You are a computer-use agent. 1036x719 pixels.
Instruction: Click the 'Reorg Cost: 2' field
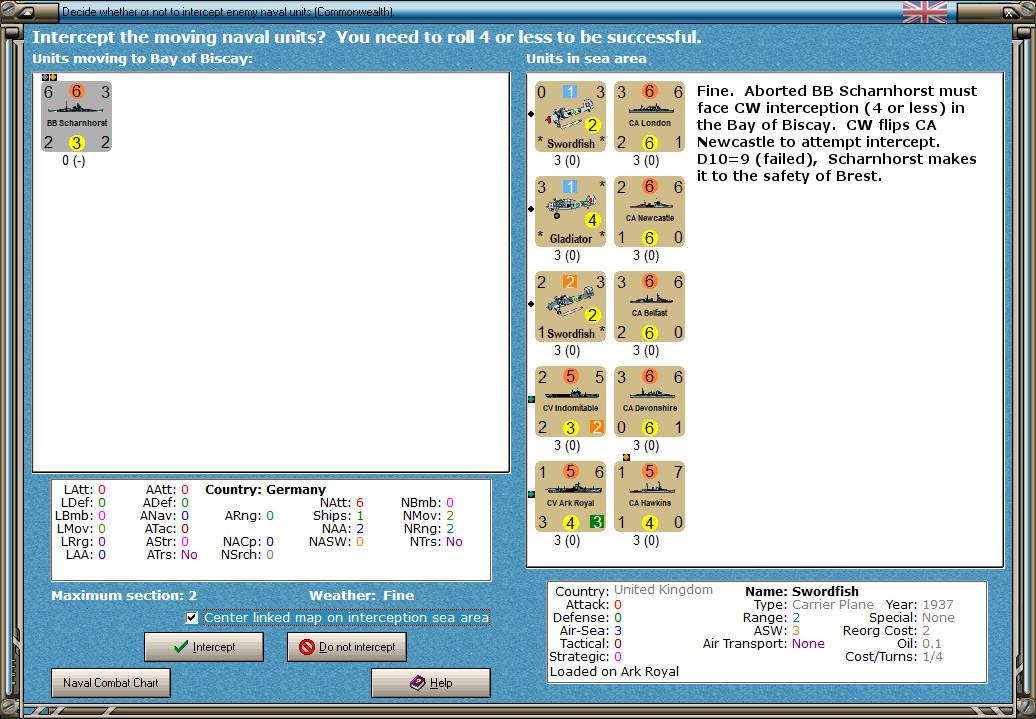pyautogui.click(x=887, y=630)
